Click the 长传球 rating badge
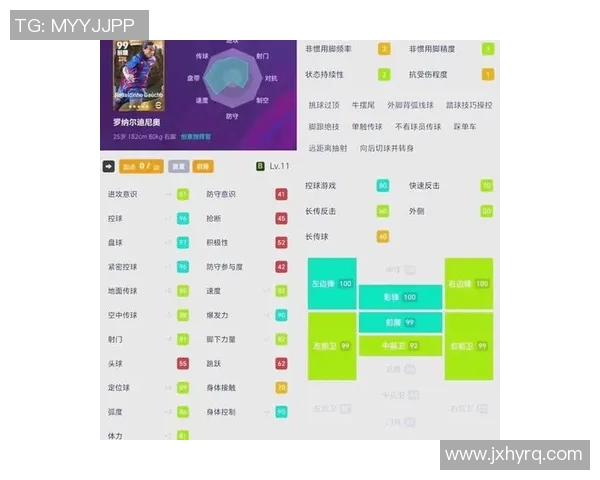This screenshot has height=480, width=600. tap(383, 237)
